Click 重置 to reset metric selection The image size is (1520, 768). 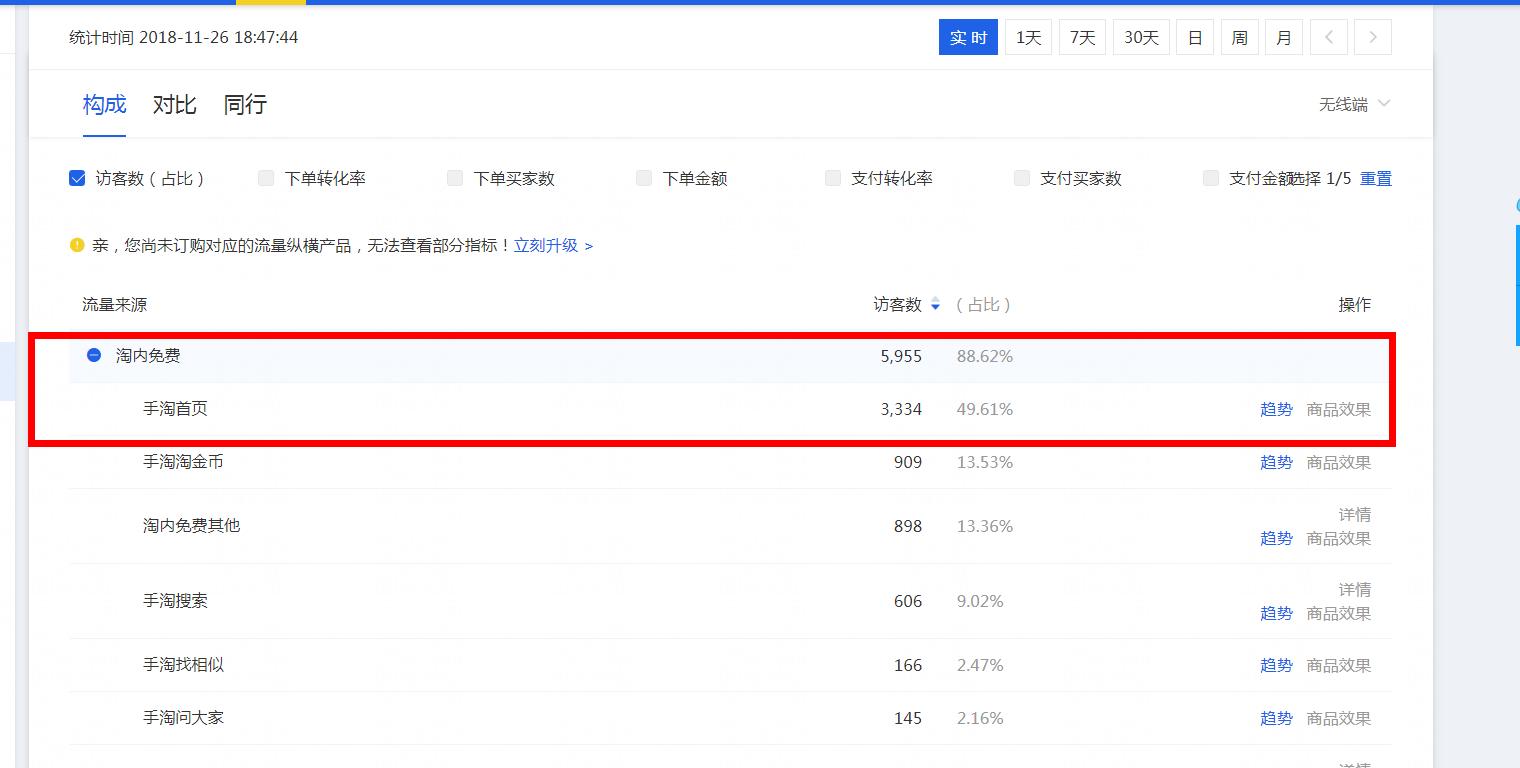1376,177
